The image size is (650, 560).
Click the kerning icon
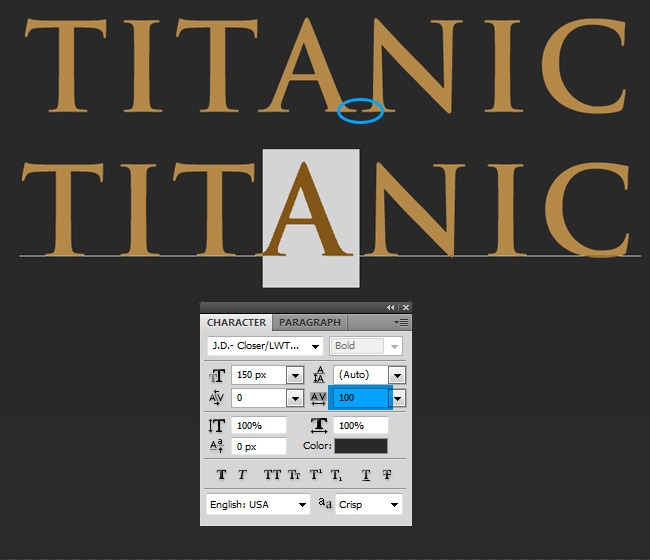[x=216, y=398]
